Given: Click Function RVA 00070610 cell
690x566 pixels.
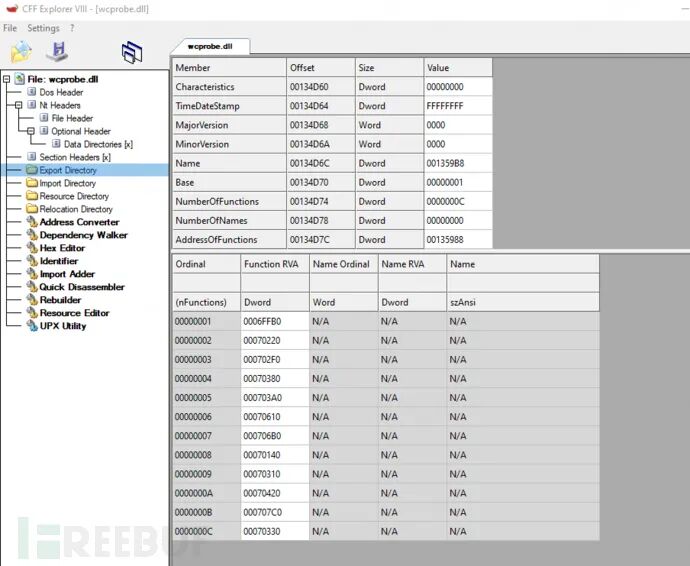Looking at the screenshot, I should tap(275, 417).
